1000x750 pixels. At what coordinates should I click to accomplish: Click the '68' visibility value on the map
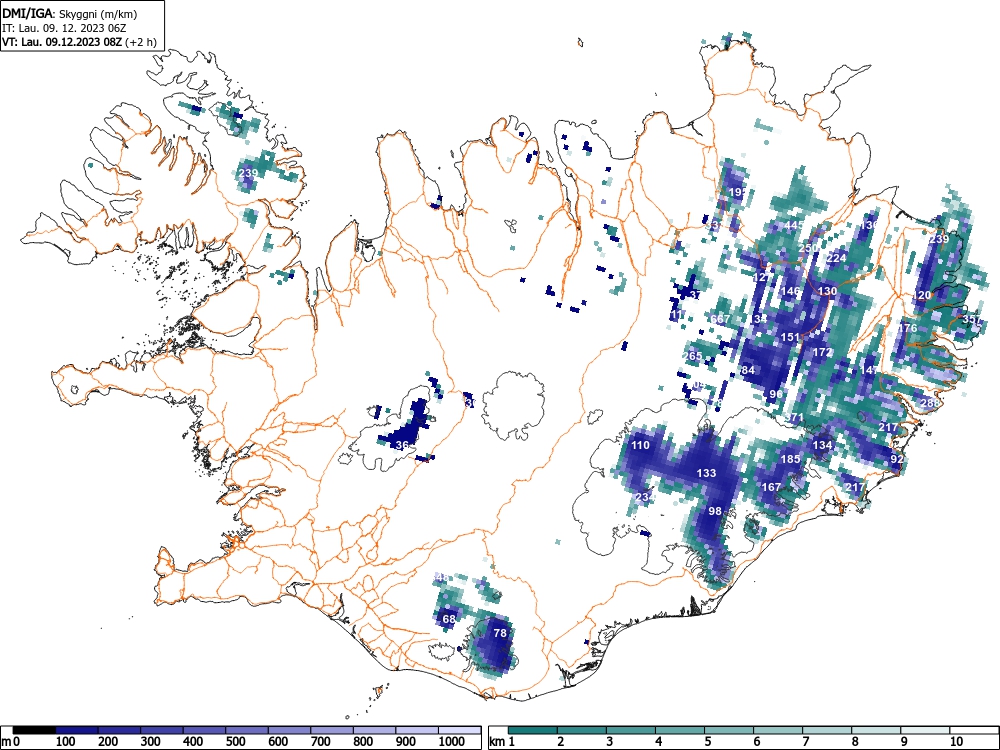(x=449, y=619)
